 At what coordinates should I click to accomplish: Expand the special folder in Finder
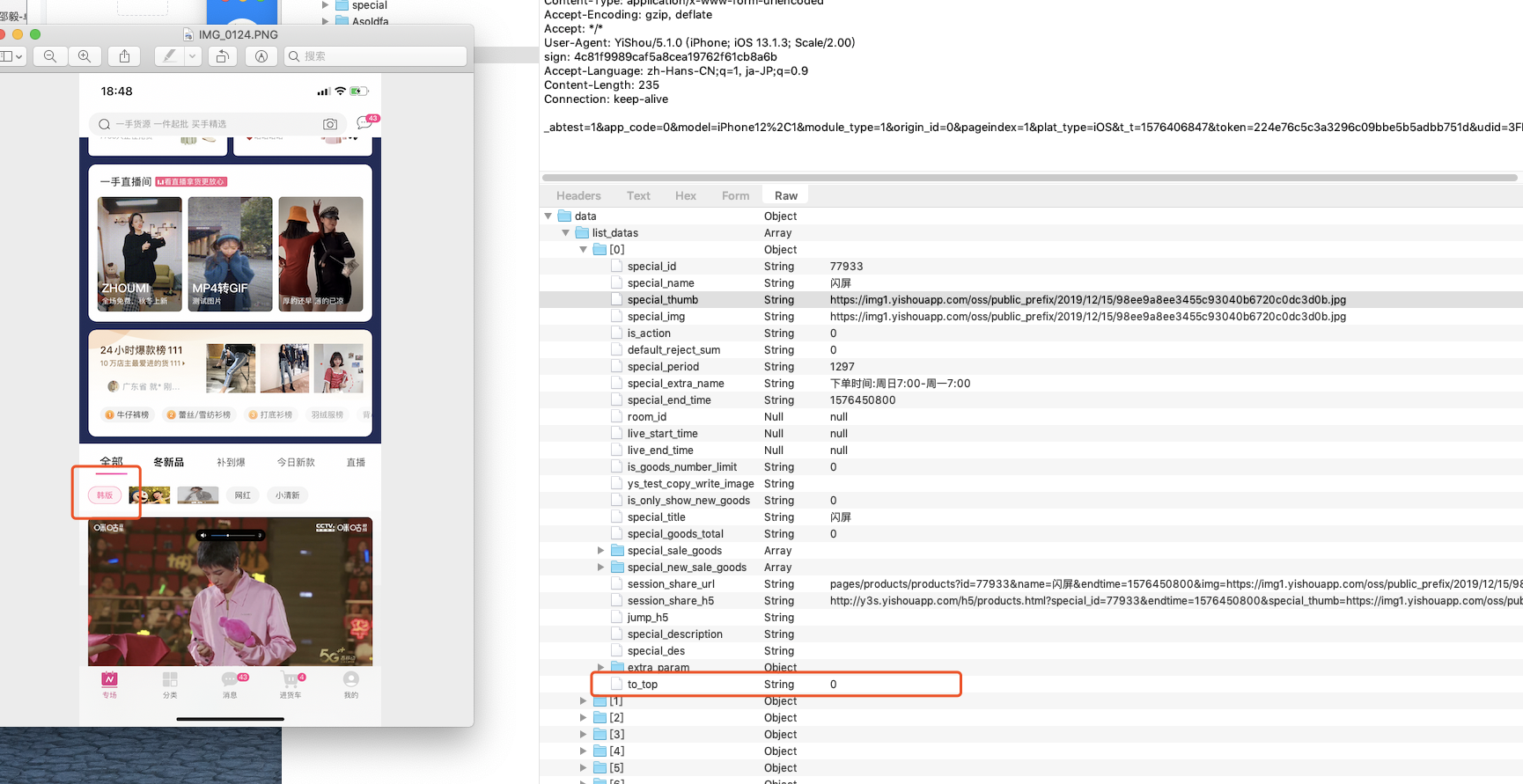[325, 5]
